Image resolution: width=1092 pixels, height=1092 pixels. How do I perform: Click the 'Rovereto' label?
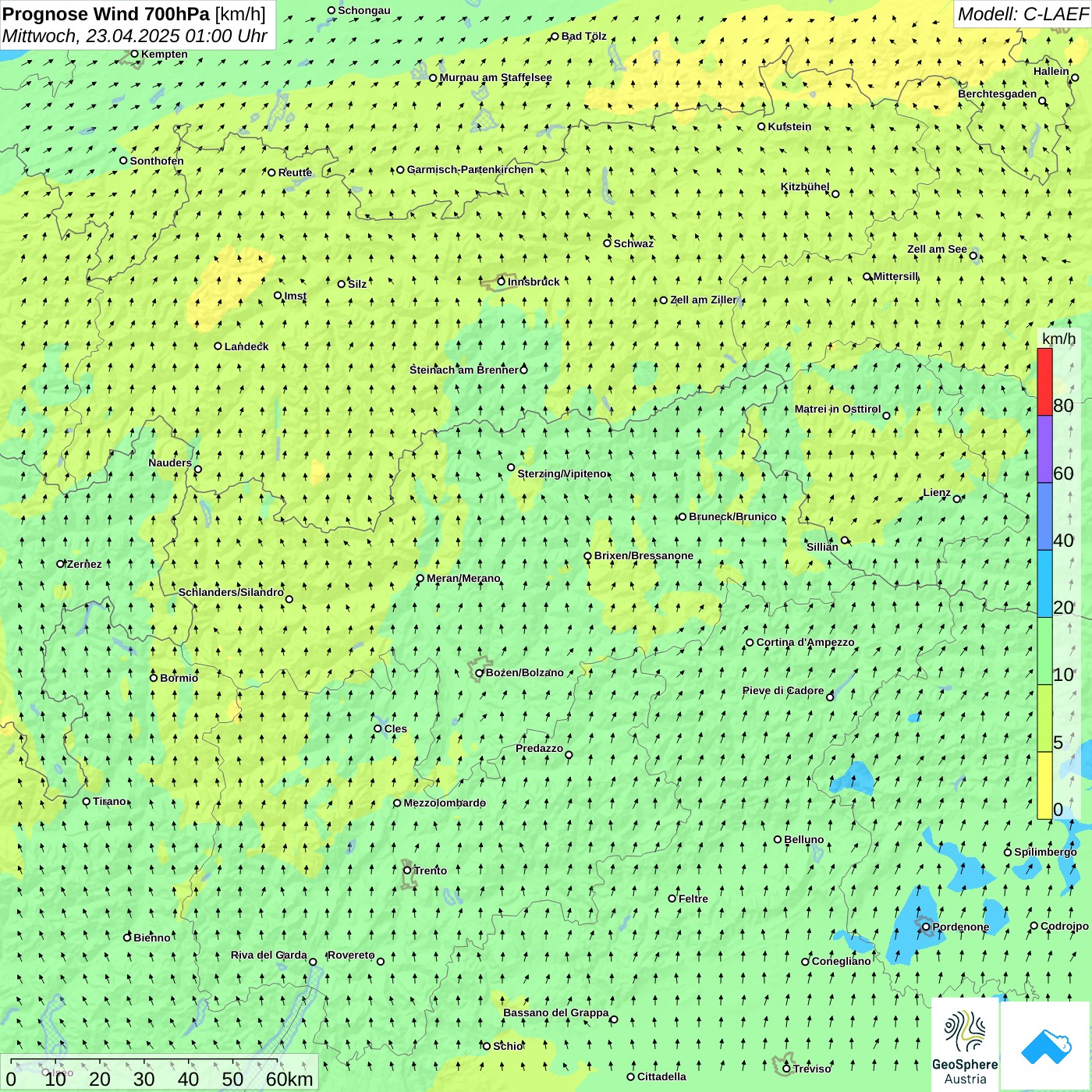tap(351, 955)
